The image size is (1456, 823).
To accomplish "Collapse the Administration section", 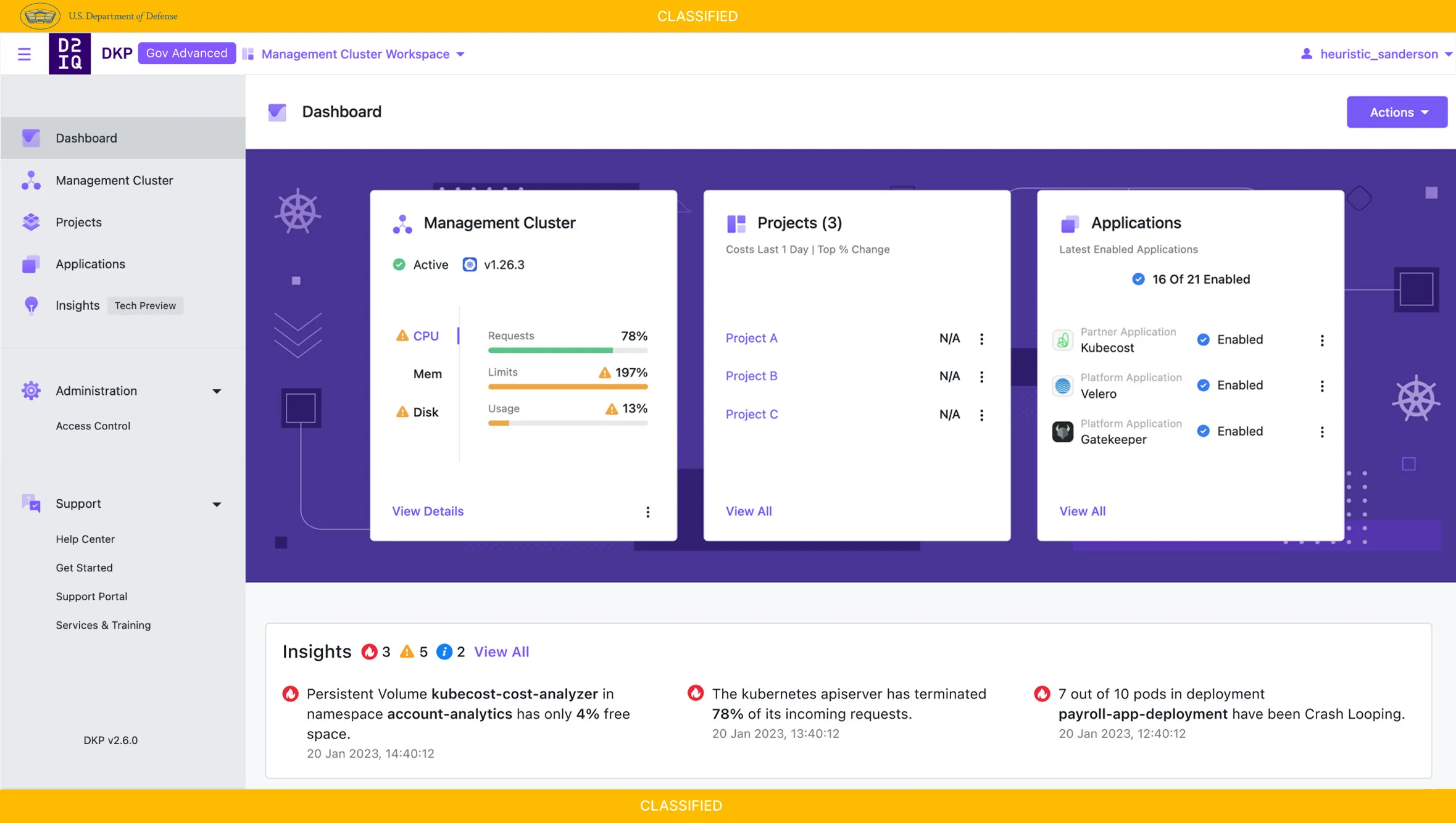I will (217, 391).
